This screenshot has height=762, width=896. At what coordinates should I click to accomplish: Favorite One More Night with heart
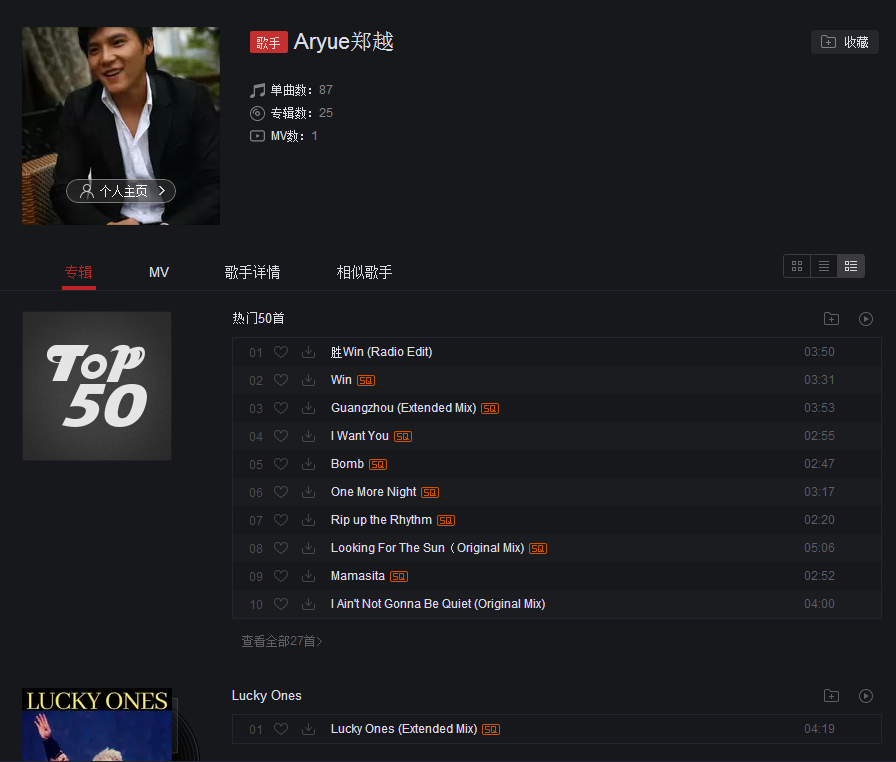coord(281,492)
